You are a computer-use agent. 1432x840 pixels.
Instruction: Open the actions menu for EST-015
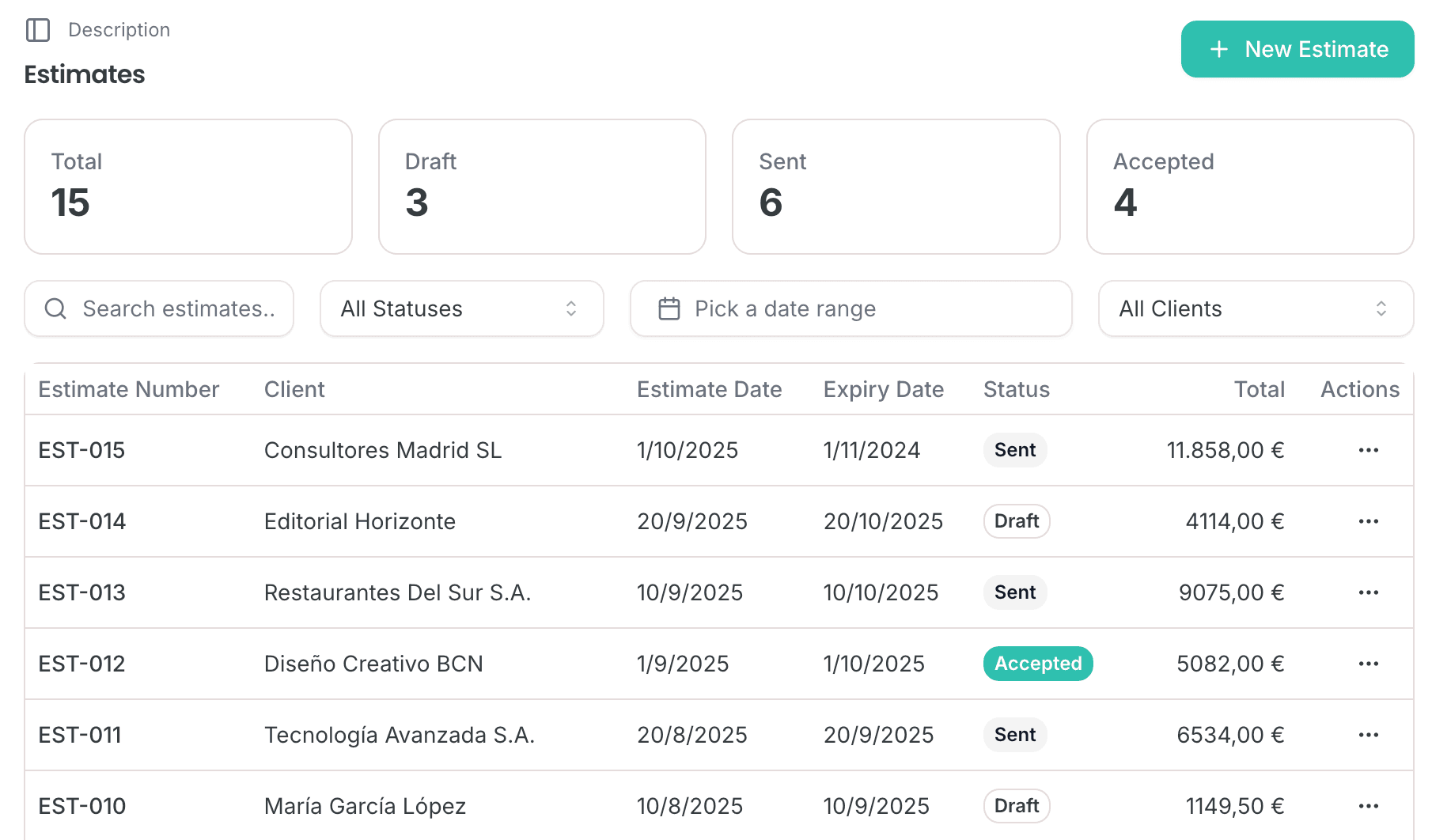click(x=1368, y=450)
